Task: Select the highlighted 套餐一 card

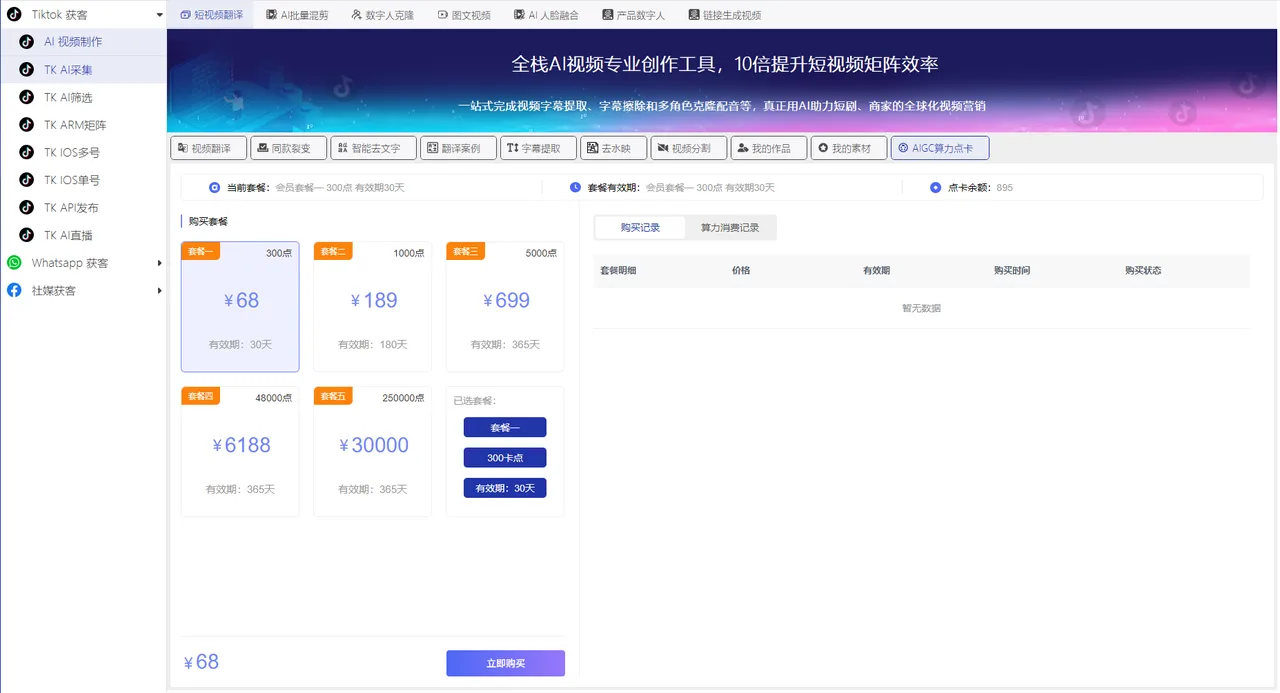Action: tap(240, 305)
